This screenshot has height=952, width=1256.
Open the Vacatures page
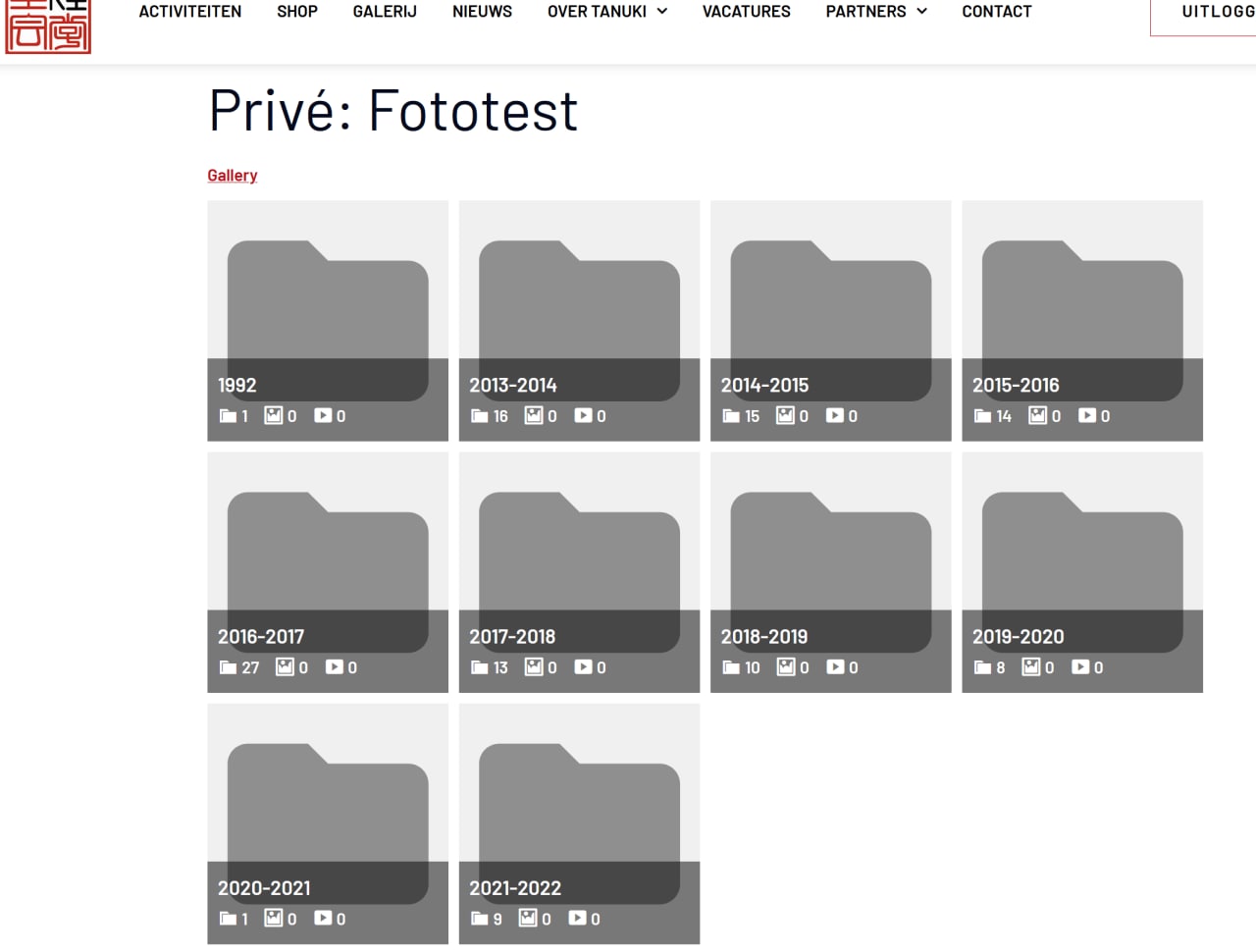[x=746, y=12]
